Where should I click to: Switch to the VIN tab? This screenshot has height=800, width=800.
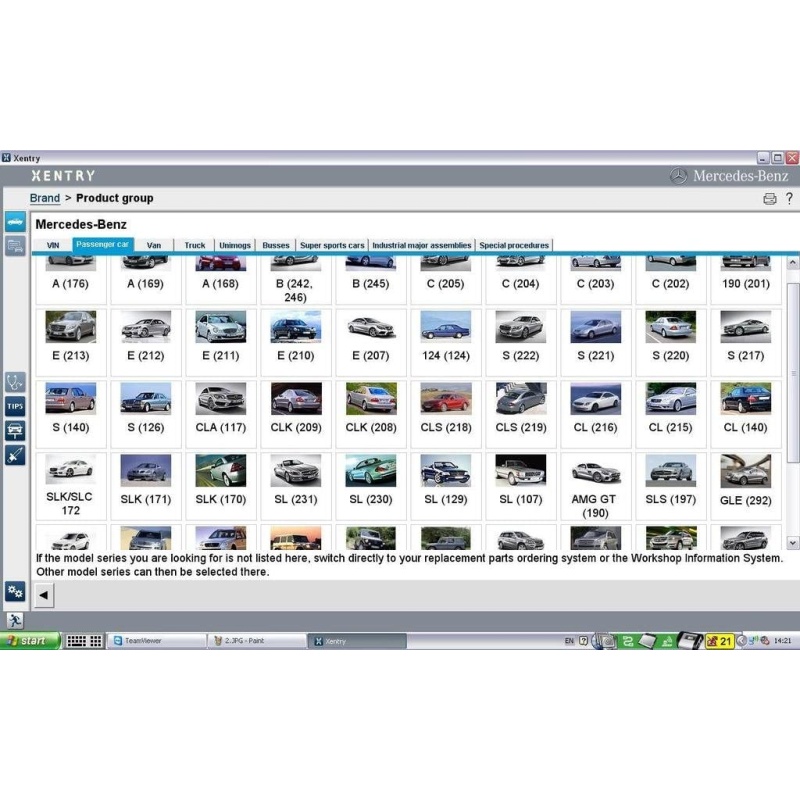53,245
